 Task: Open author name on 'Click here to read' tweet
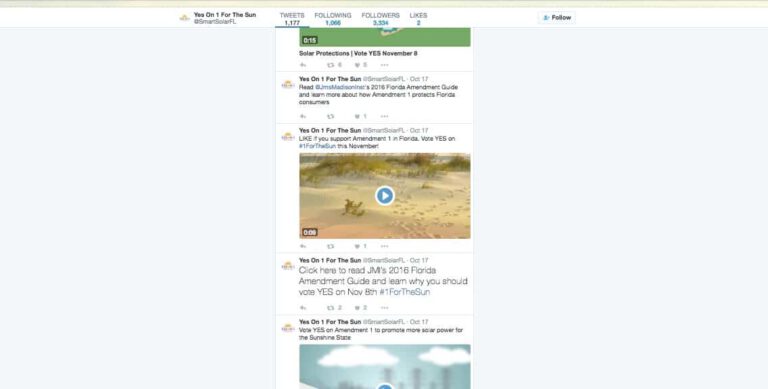click(x=330, y=260)
